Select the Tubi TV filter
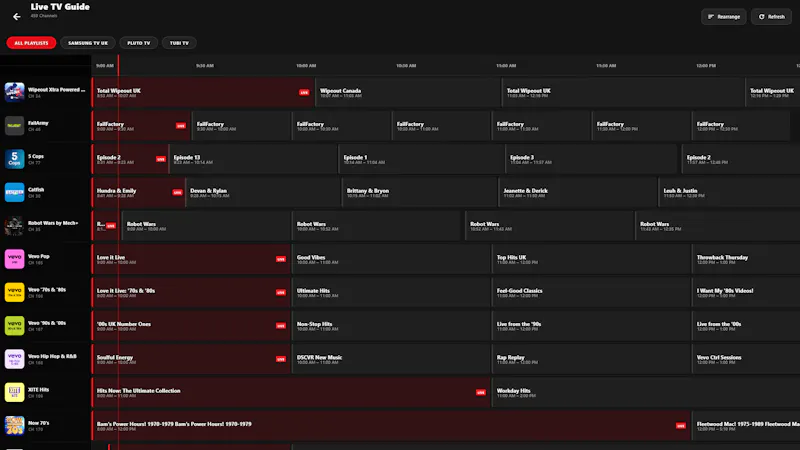This screenshot has height=450, width=800. click(x=179, y=43)
